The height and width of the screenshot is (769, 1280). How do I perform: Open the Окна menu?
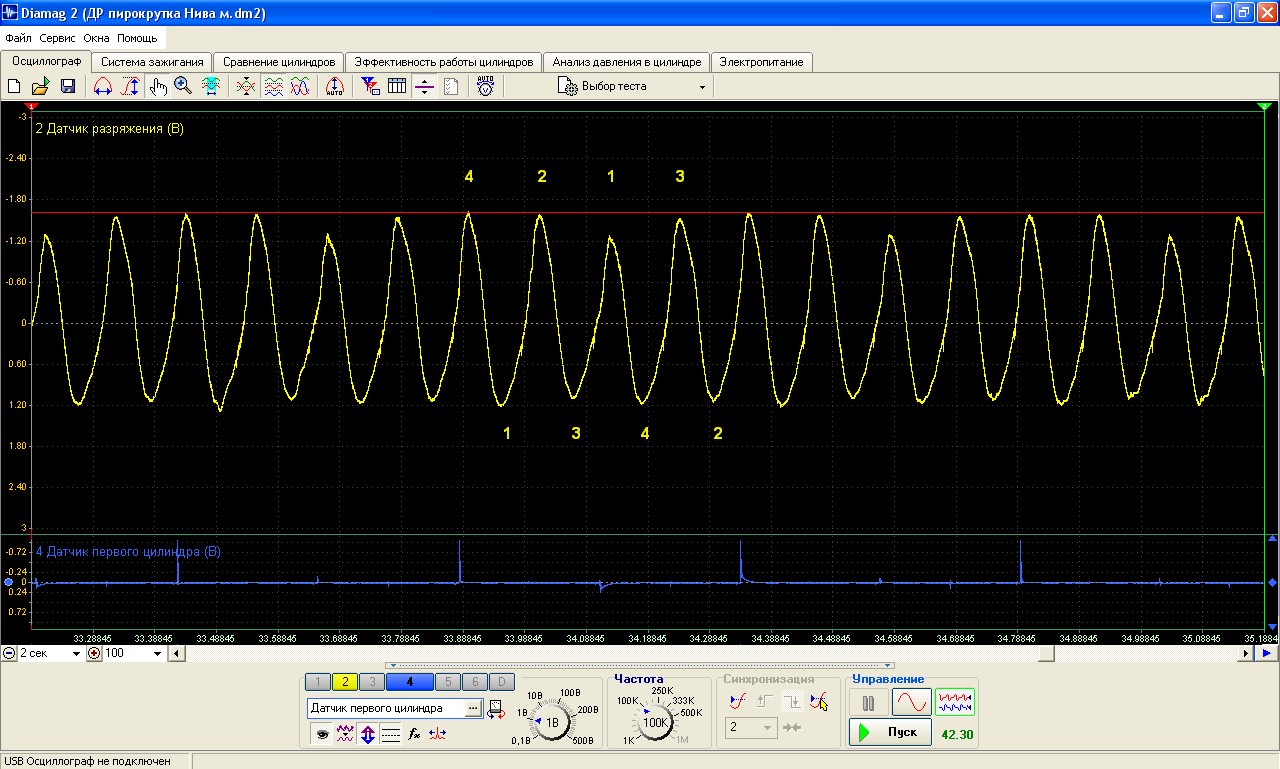[x=96, y=38]
